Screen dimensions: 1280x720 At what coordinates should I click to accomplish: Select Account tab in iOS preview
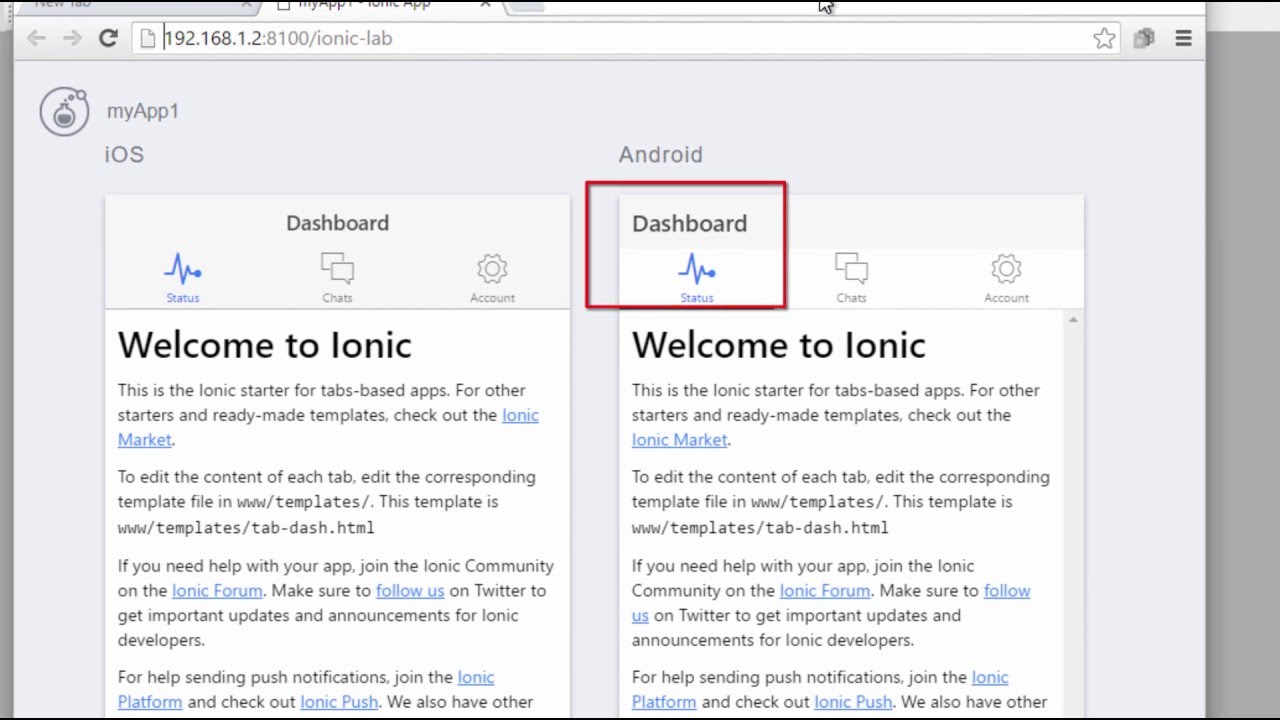click(x=492, y=278)
